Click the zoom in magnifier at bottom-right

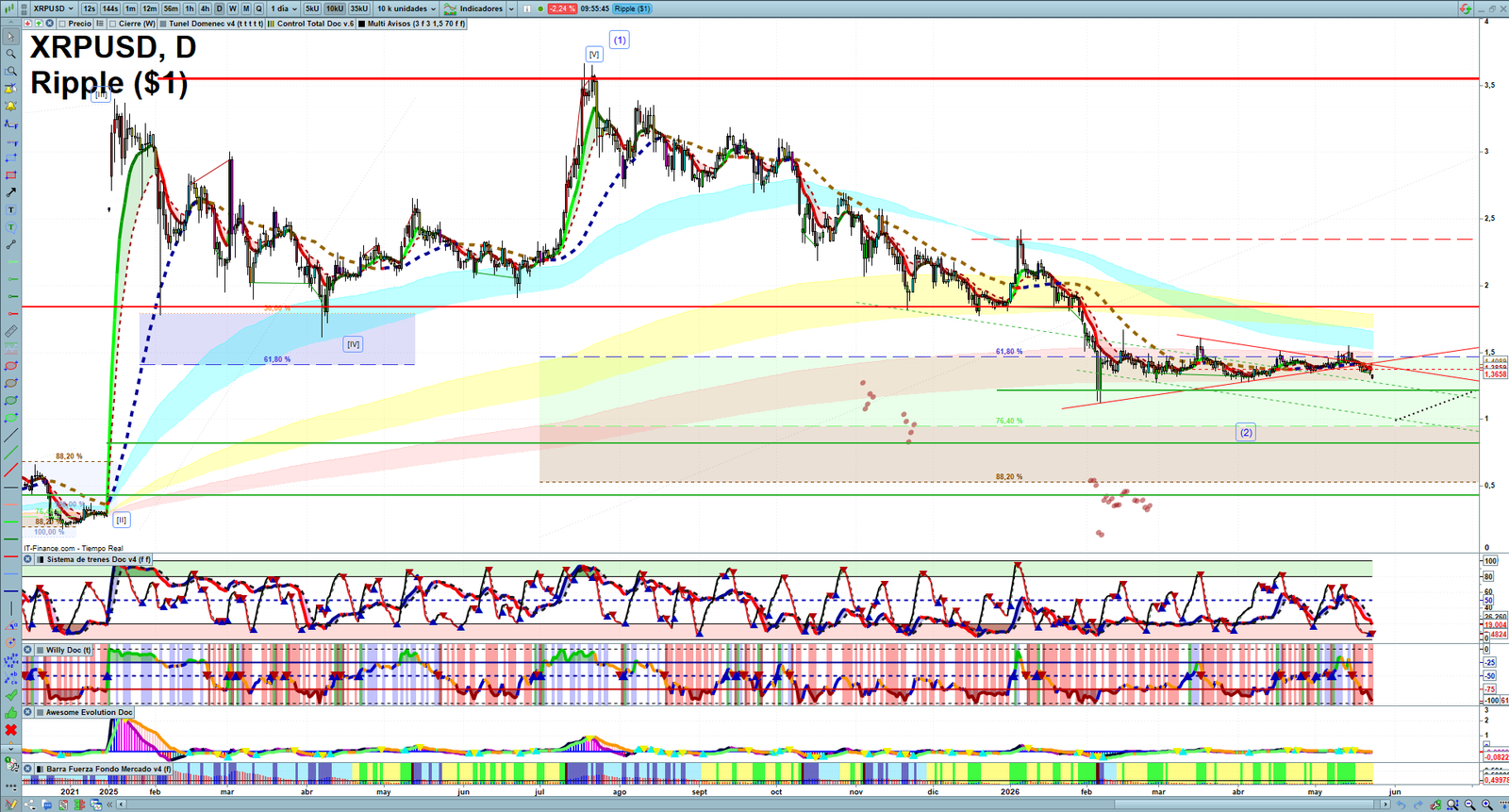tap(1487, 804)
